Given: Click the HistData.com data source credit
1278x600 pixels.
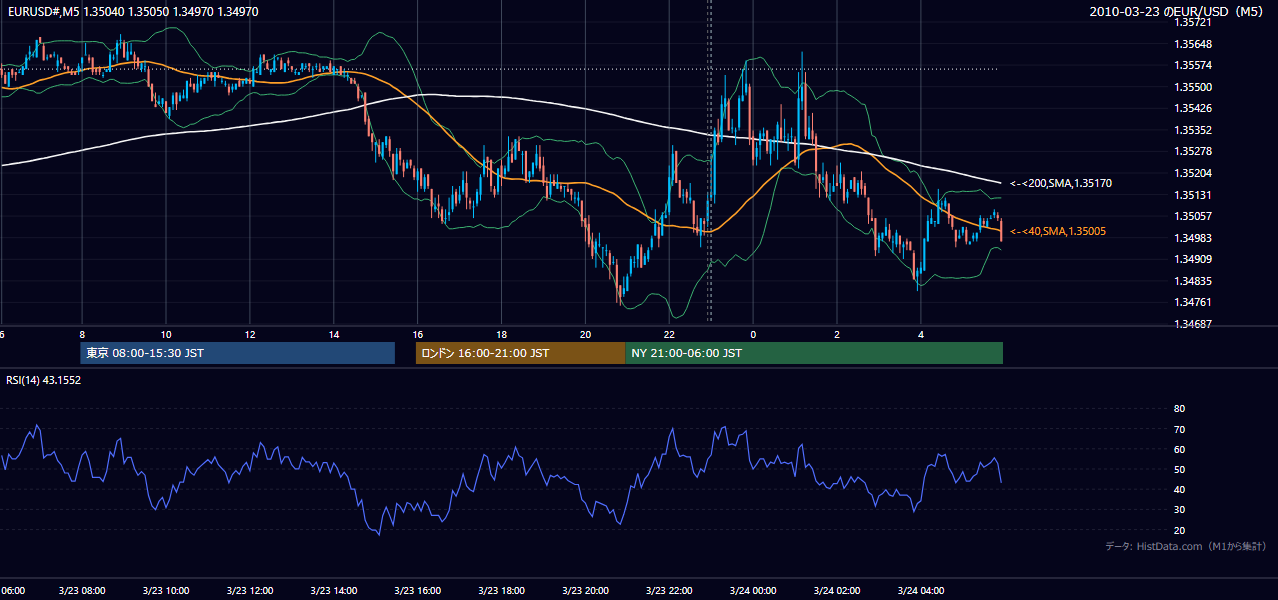Looking at the screenshot, I should click(x=1185, y=546).
